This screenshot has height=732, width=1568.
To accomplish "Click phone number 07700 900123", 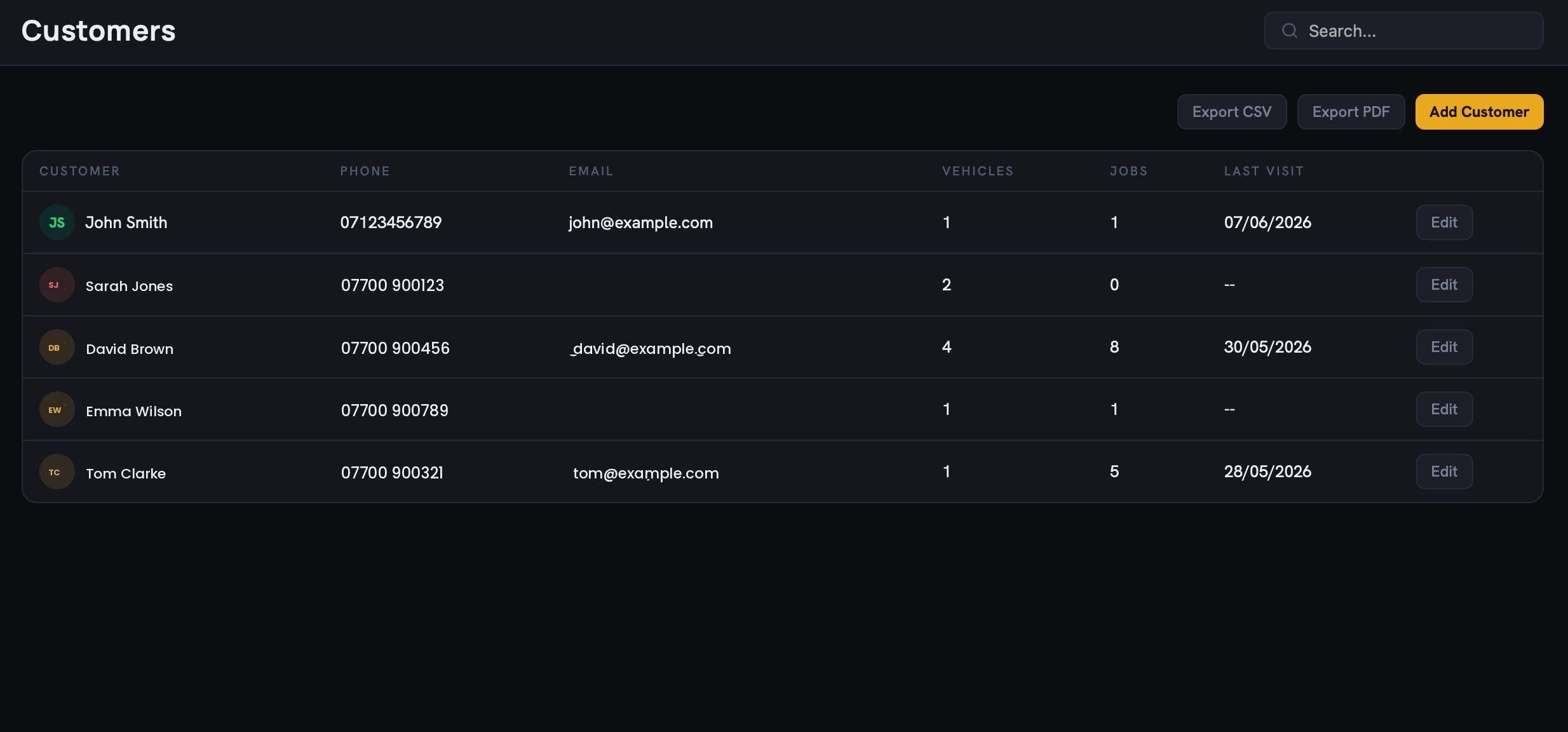I will (393, 285).
